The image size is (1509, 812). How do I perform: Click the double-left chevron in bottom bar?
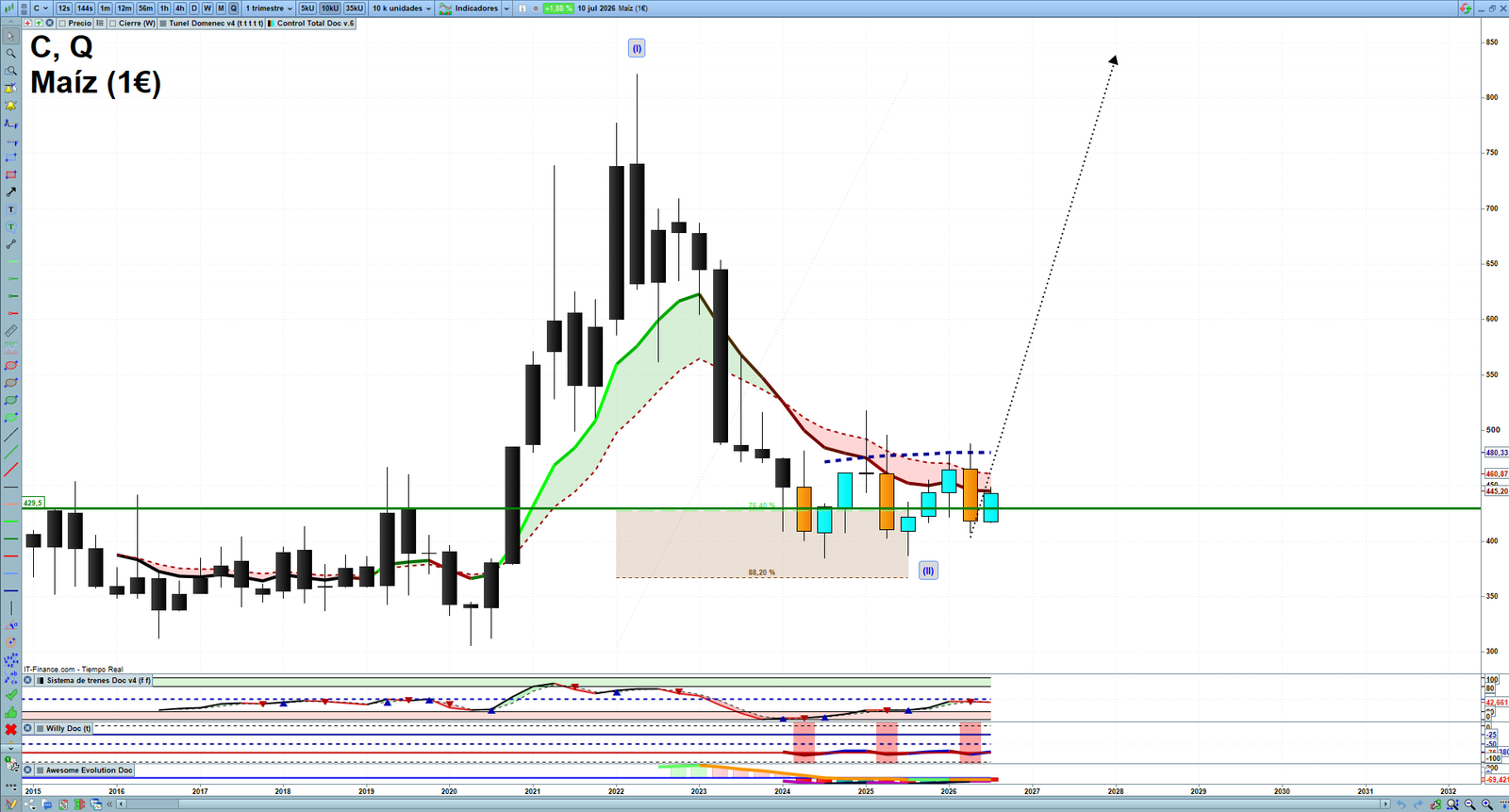pyautogui.click(x=109, y=804)
